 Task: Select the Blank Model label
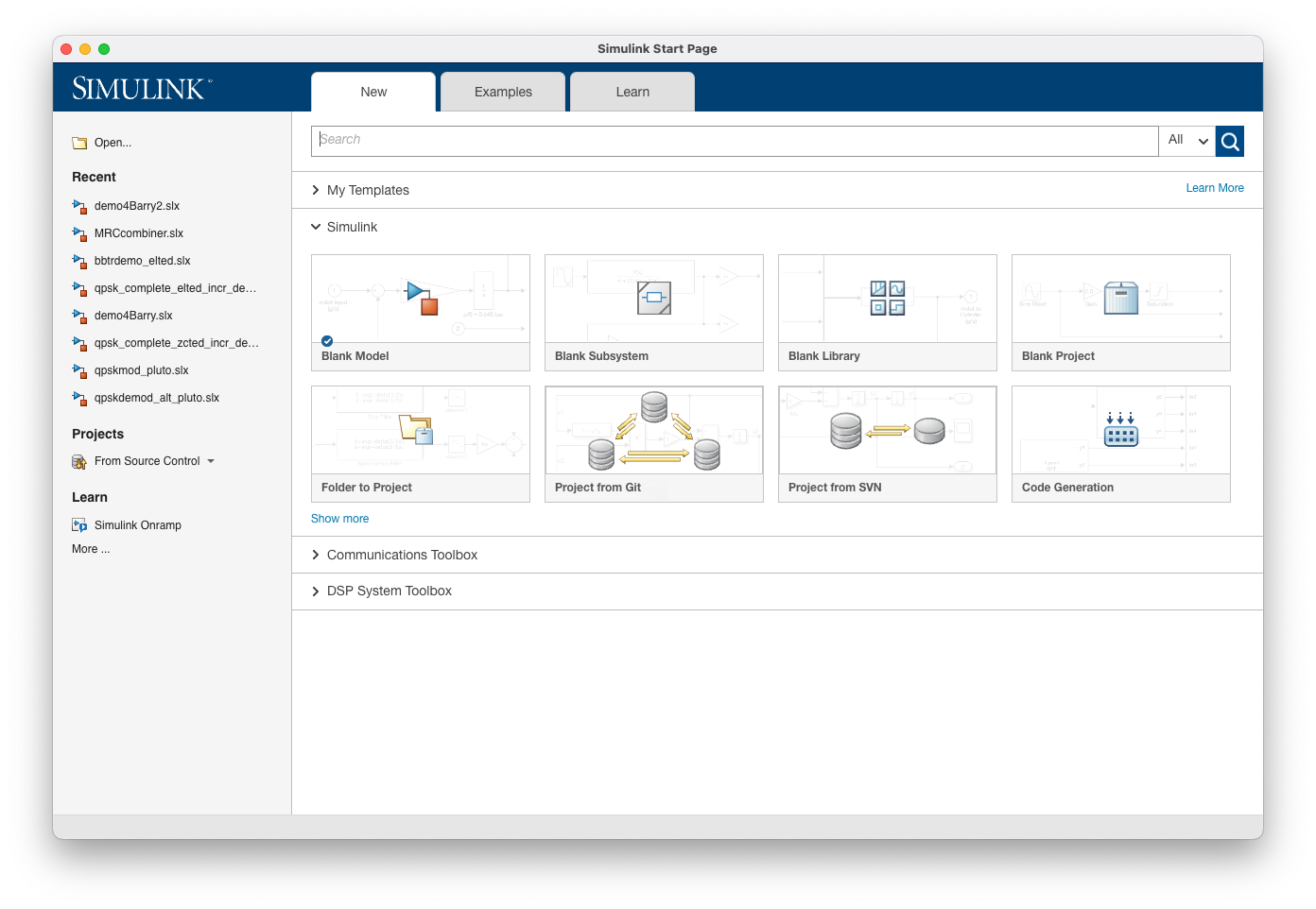[x=355, y=356]
